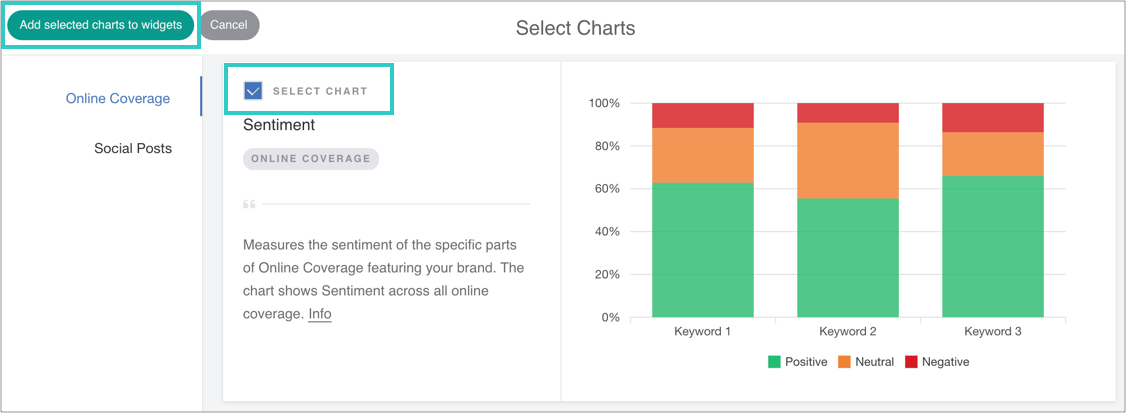Switch to Social Posts tab
This screenshot has height=413, width=1126.
click(133, 148)
